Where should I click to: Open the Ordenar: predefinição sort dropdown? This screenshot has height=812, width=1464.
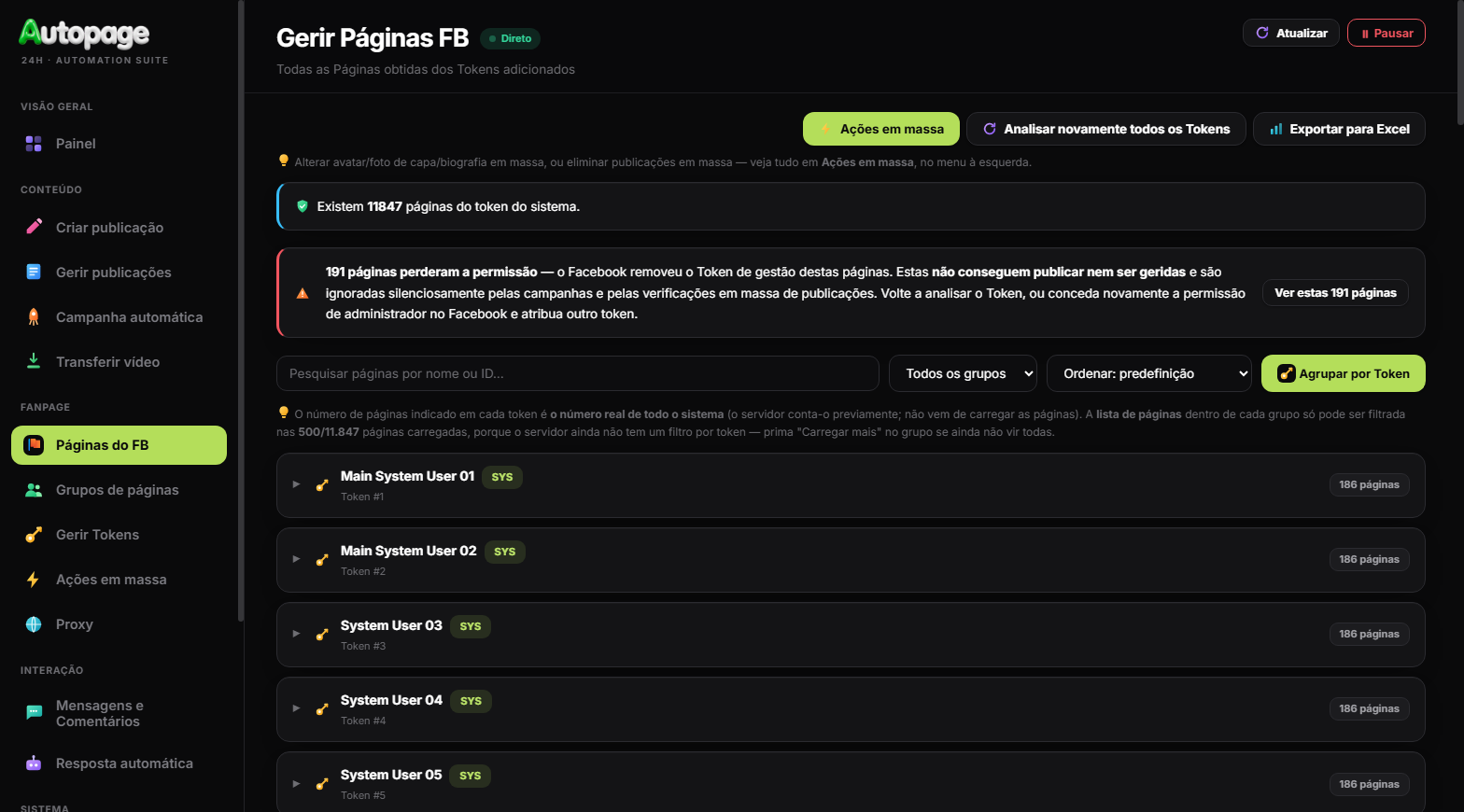point(1149,373)
